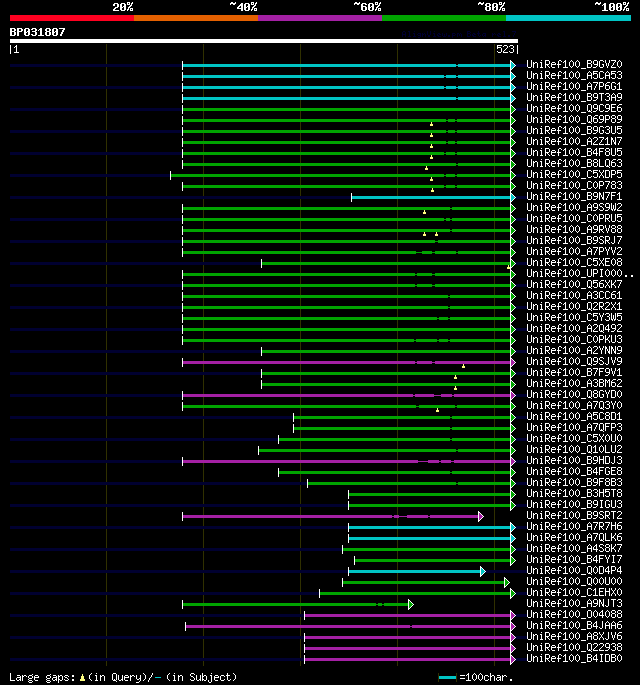Screen dimensions: 640x685
Task: Click the UniRef100_B9GVZ0 hit label
Action: click(574, 65)
